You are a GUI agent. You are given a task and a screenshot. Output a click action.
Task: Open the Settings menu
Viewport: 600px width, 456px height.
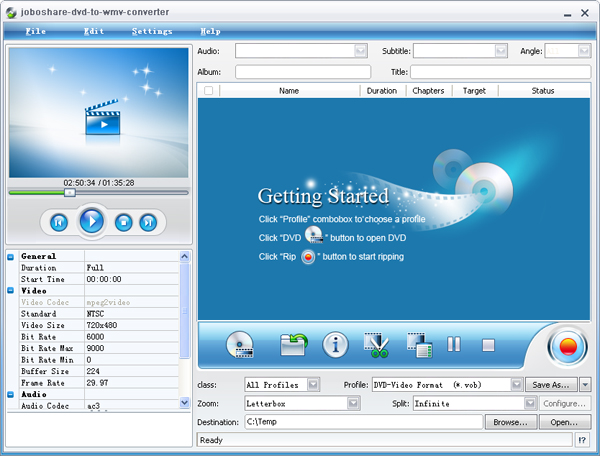click(151, 31)
